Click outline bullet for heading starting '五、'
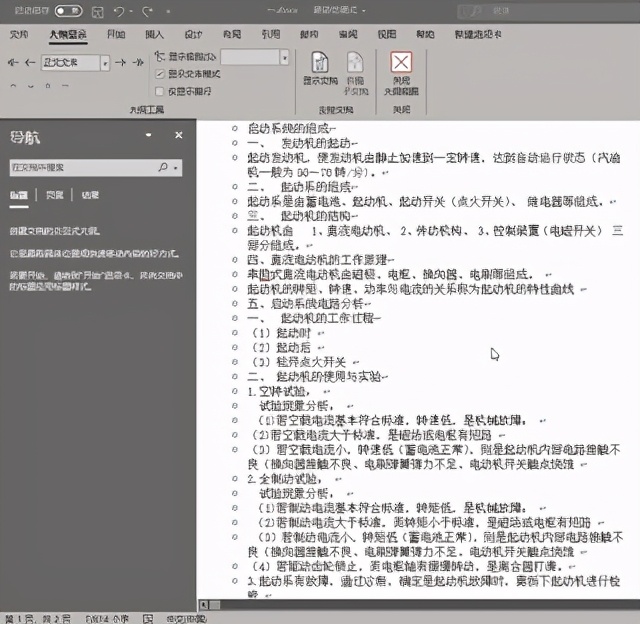The width and height of the screenshot is (640, 624). [x=235, y=303]
